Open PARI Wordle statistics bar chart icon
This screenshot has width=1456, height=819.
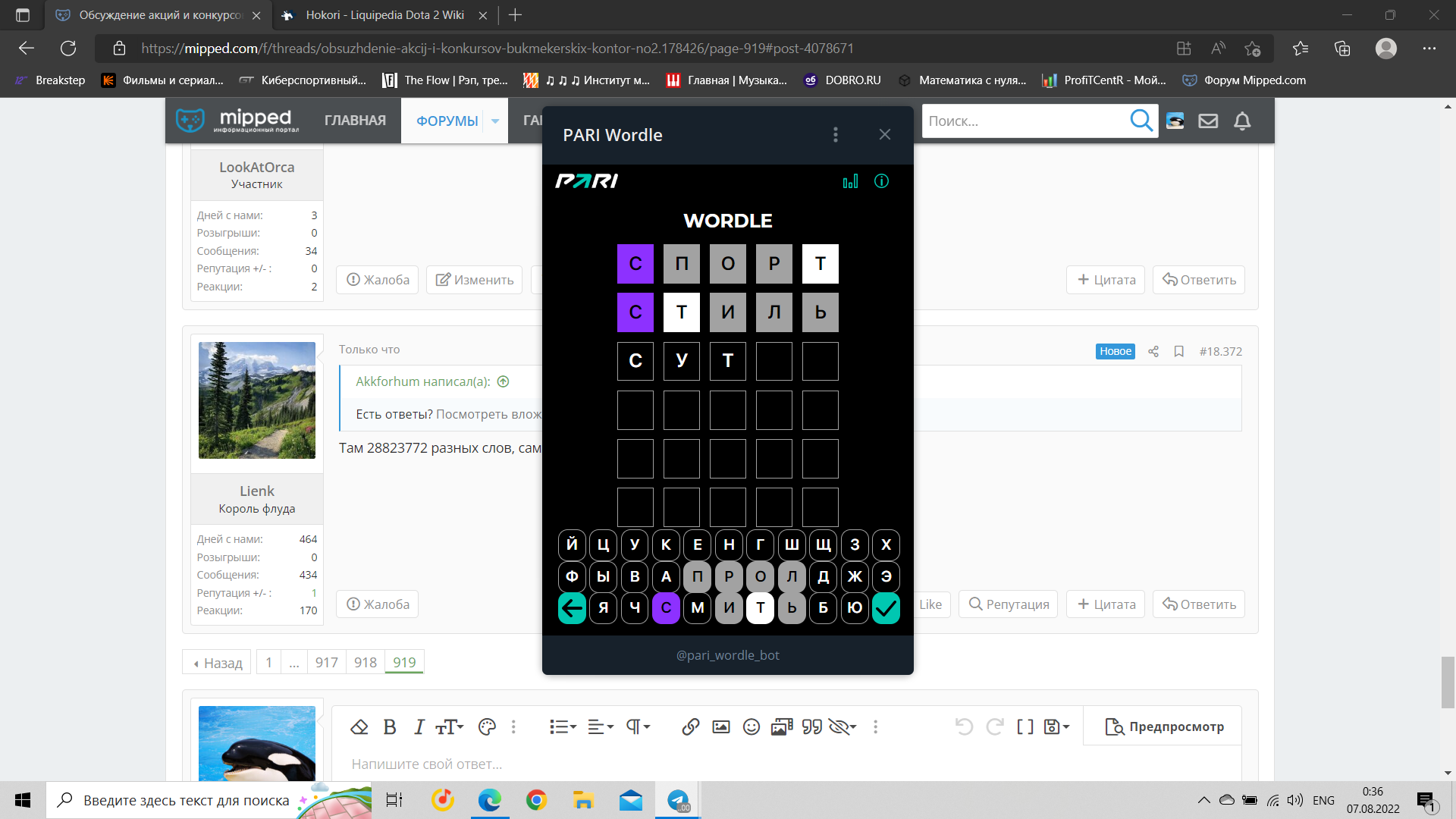(x=850, y=181)
